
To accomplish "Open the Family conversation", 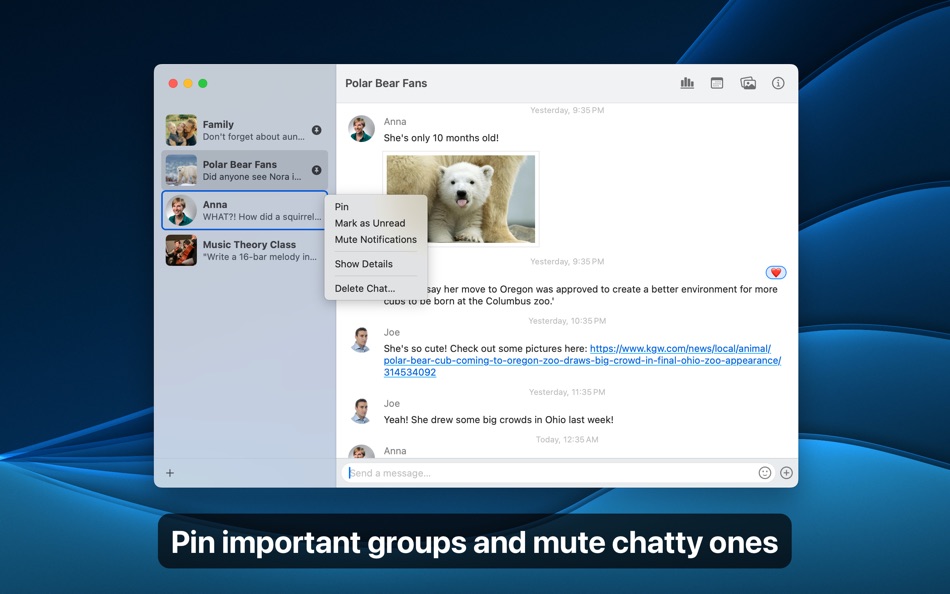I will point(245,130).
